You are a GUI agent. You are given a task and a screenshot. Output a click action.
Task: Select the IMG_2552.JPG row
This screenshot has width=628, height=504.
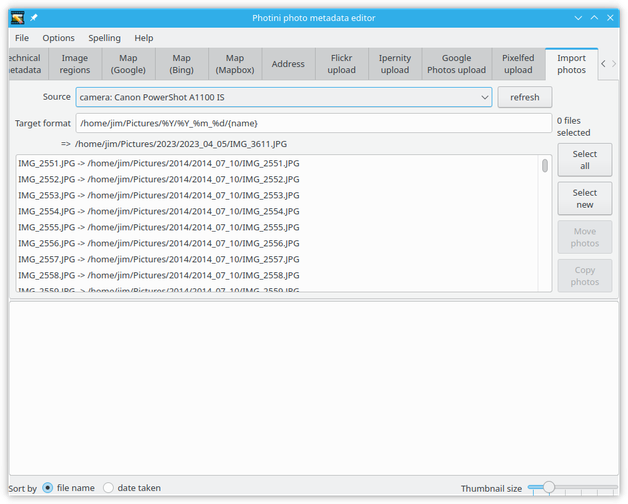[278, 179]
